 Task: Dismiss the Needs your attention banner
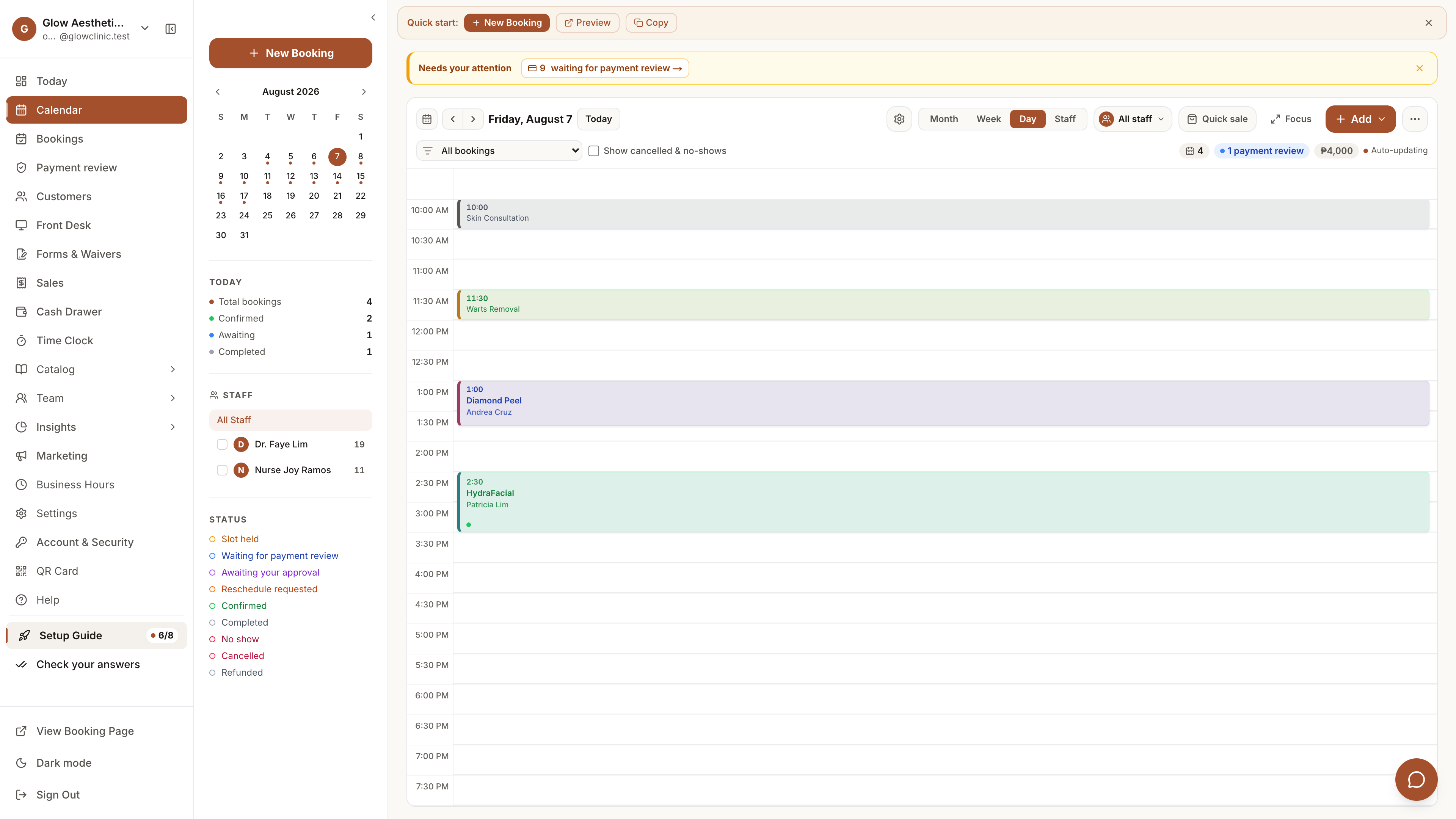[1419, 68]
